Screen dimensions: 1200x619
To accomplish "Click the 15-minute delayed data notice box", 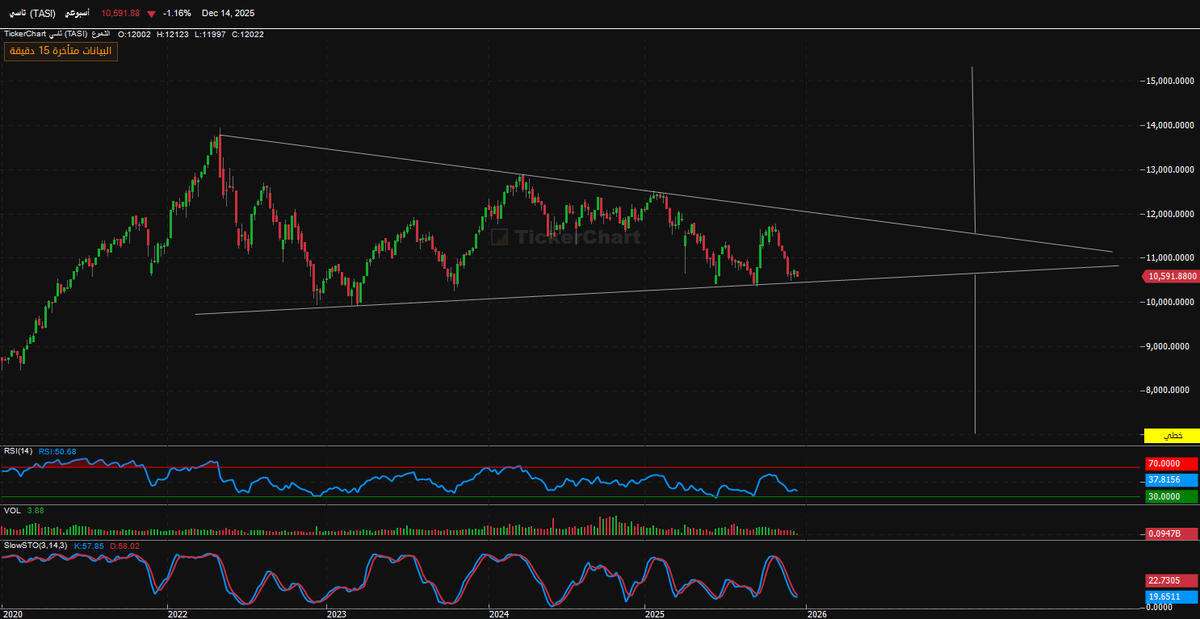I will tap(61, 51).
